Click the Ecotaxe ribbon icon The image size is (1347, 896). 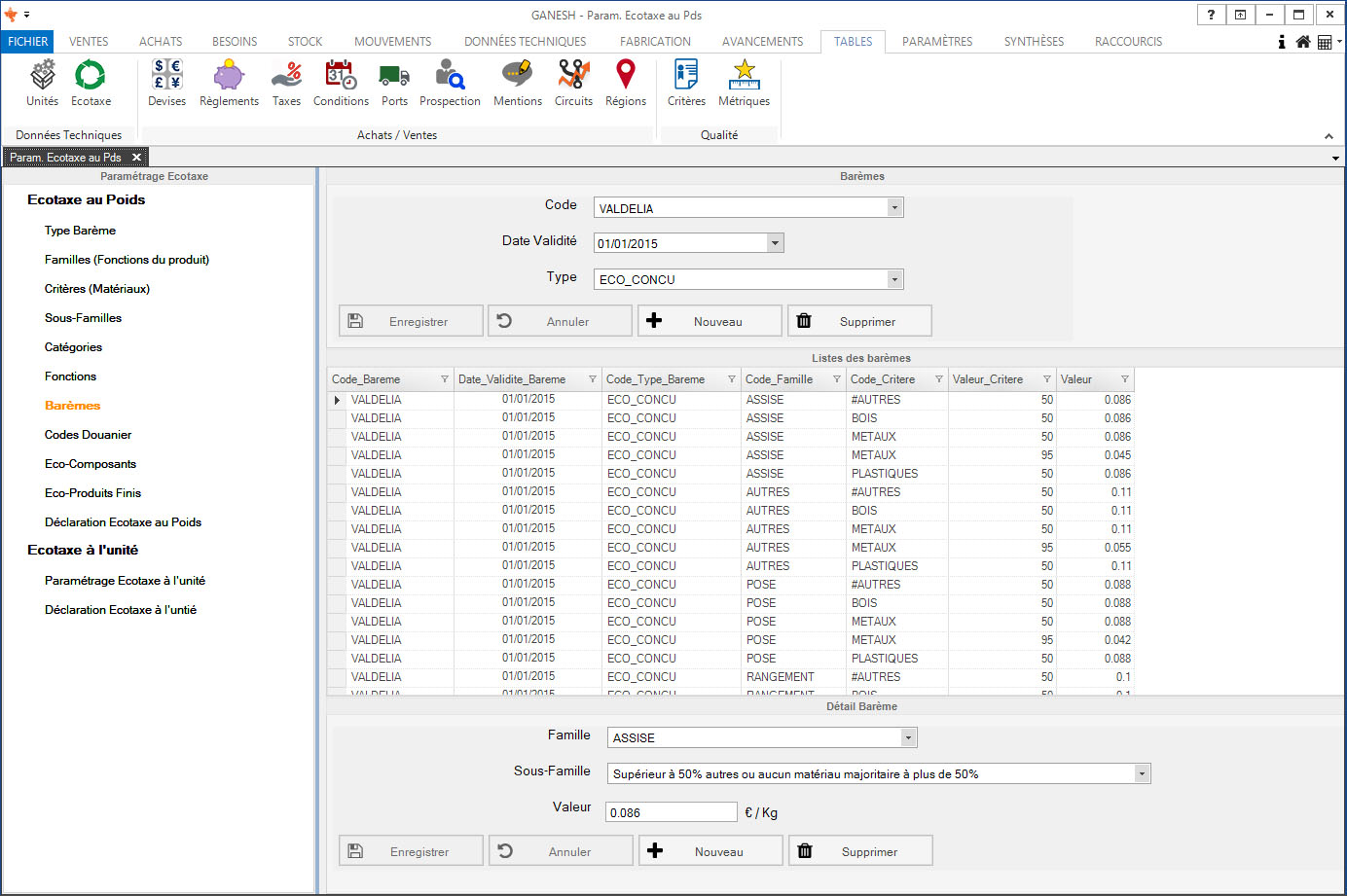[x=91, y=83]
